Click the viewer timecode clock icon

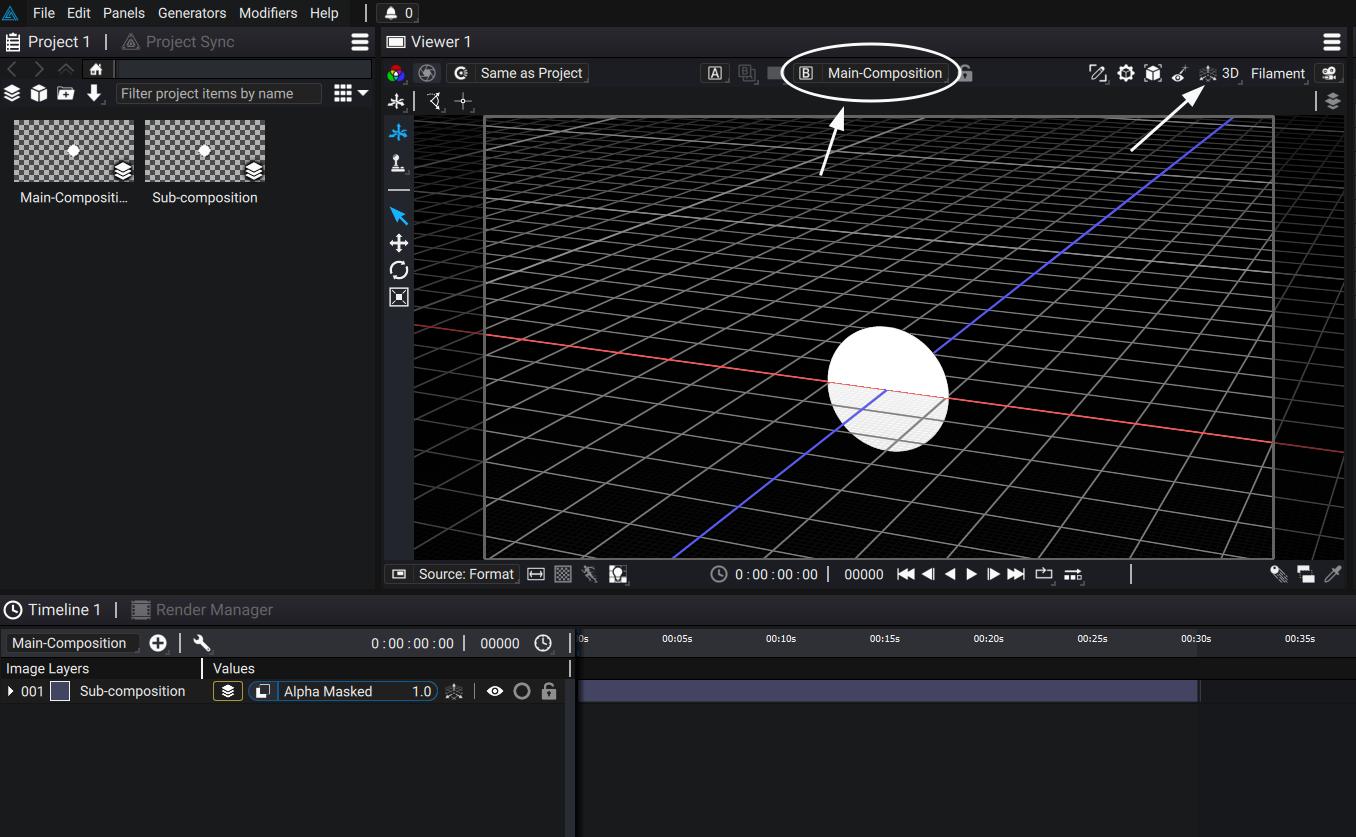click(719, 574)
